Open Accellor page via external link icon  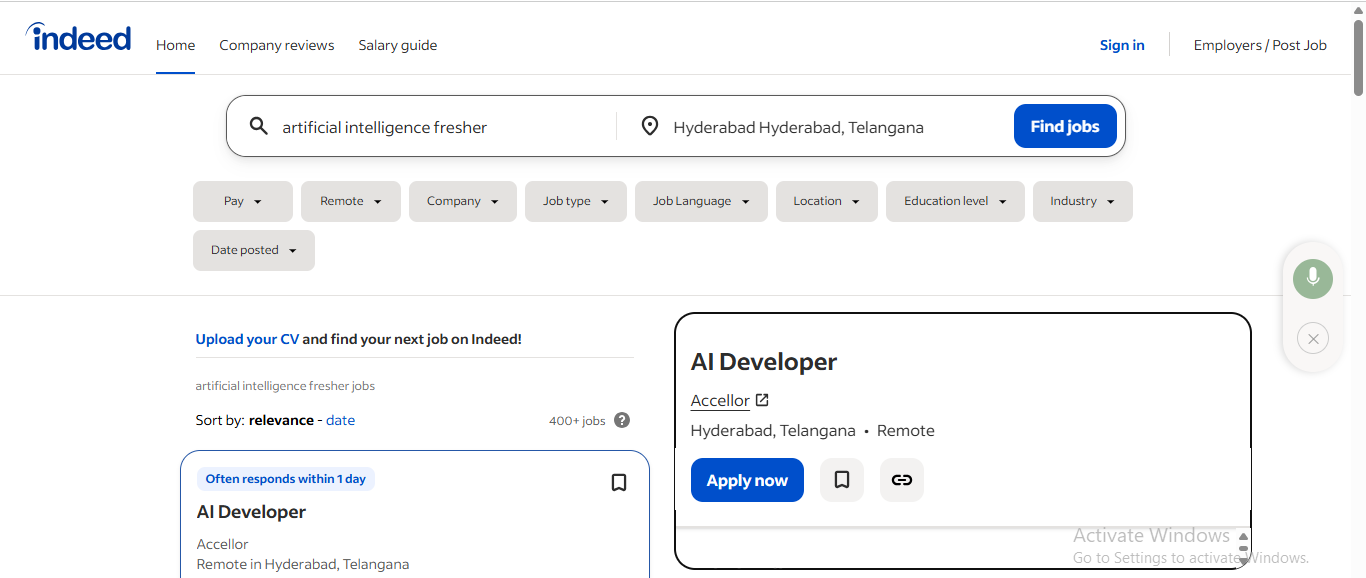[761, 399]
